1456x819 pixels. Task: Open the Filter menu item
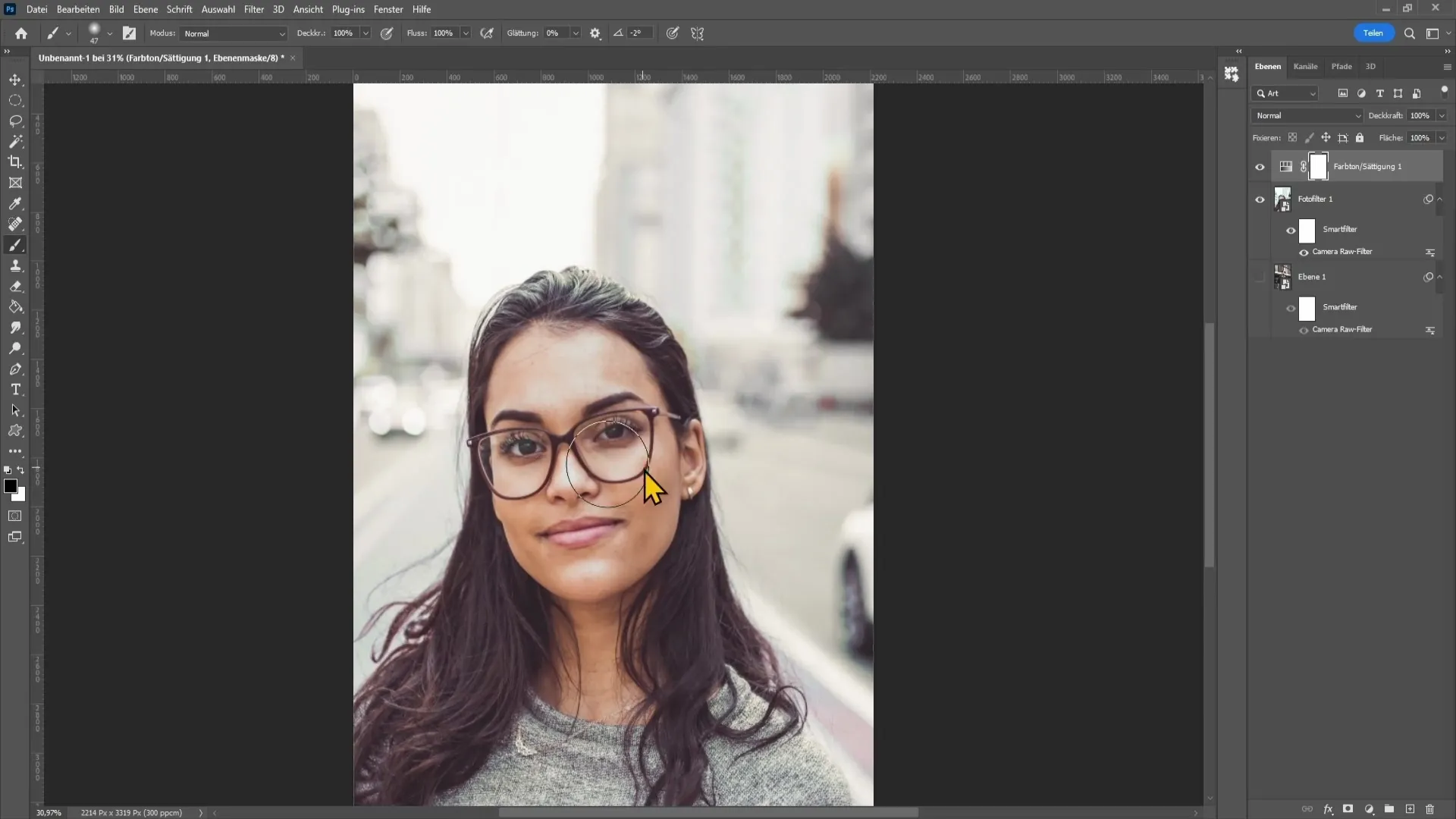(x=253, y=9)
